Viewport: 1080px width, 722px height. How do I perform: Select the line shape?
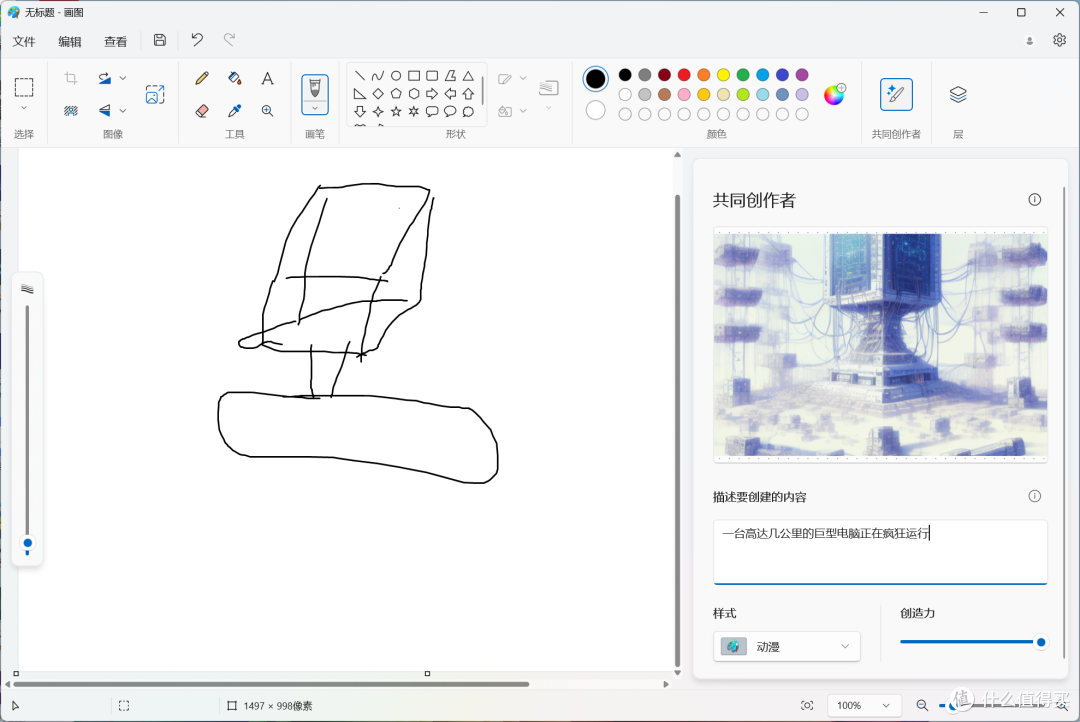[360, 76]
